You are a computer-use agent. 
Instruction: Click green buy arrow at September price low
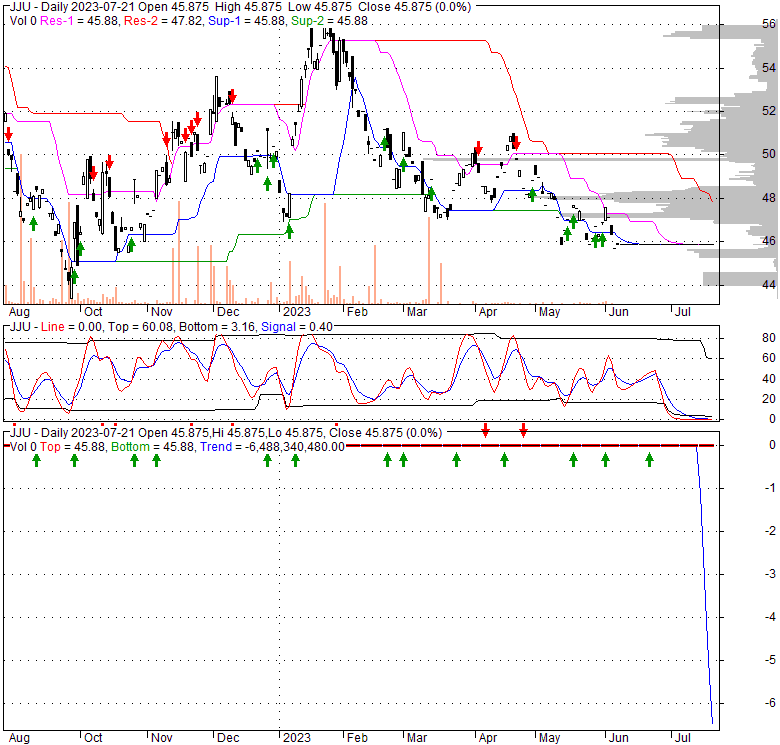[x=74, y=277]
